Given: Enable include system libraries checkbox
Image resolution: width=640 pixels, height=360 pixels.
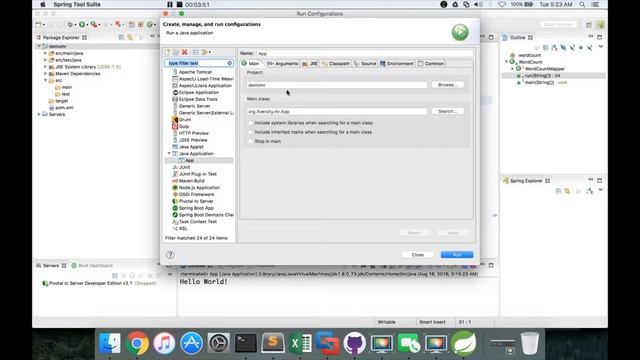Looking at the screenshot, I should 250,123.
